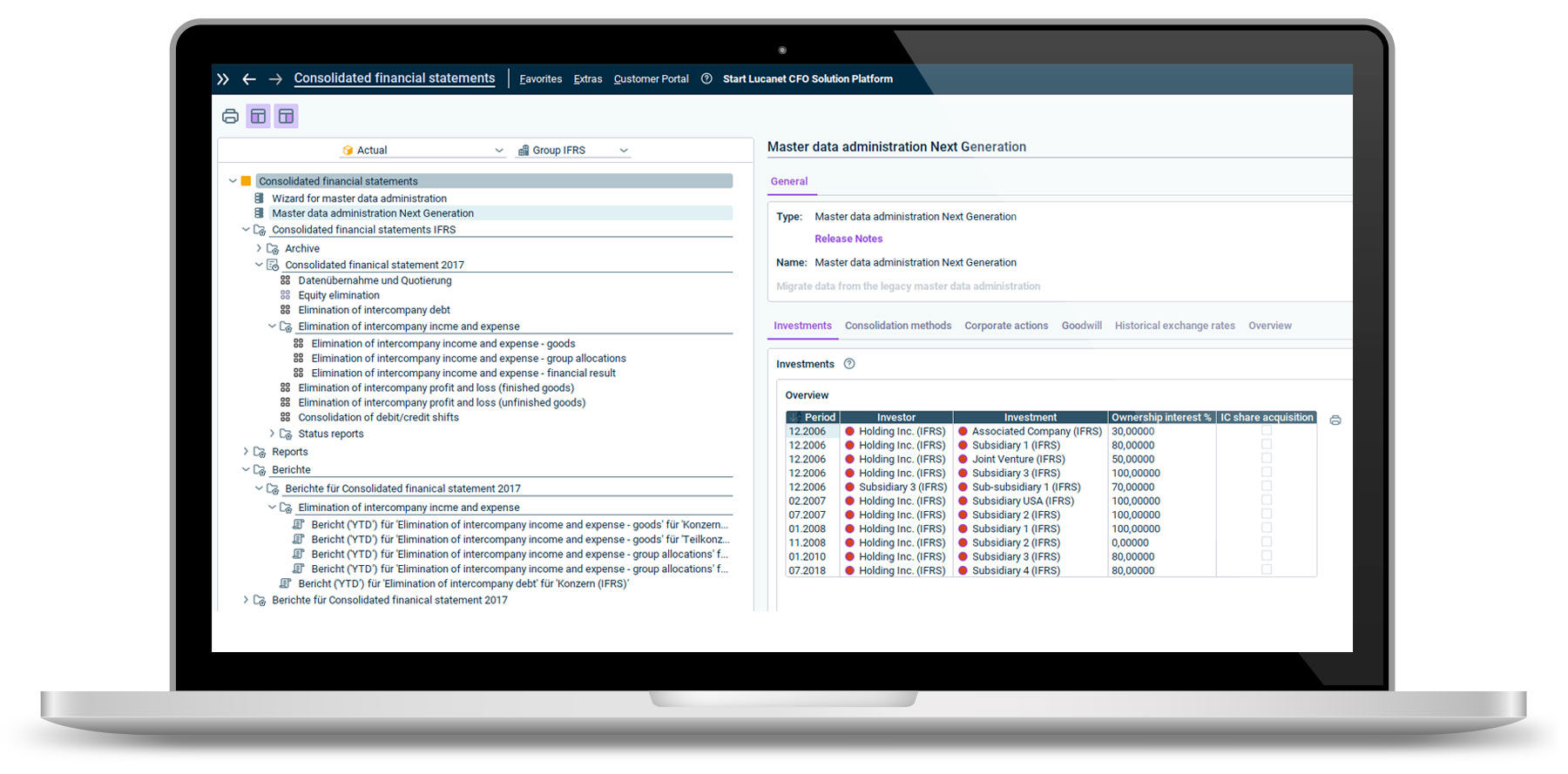Click the Status reports folder icon
This screenshot has height=774, width=1568.
click(286, 434)
